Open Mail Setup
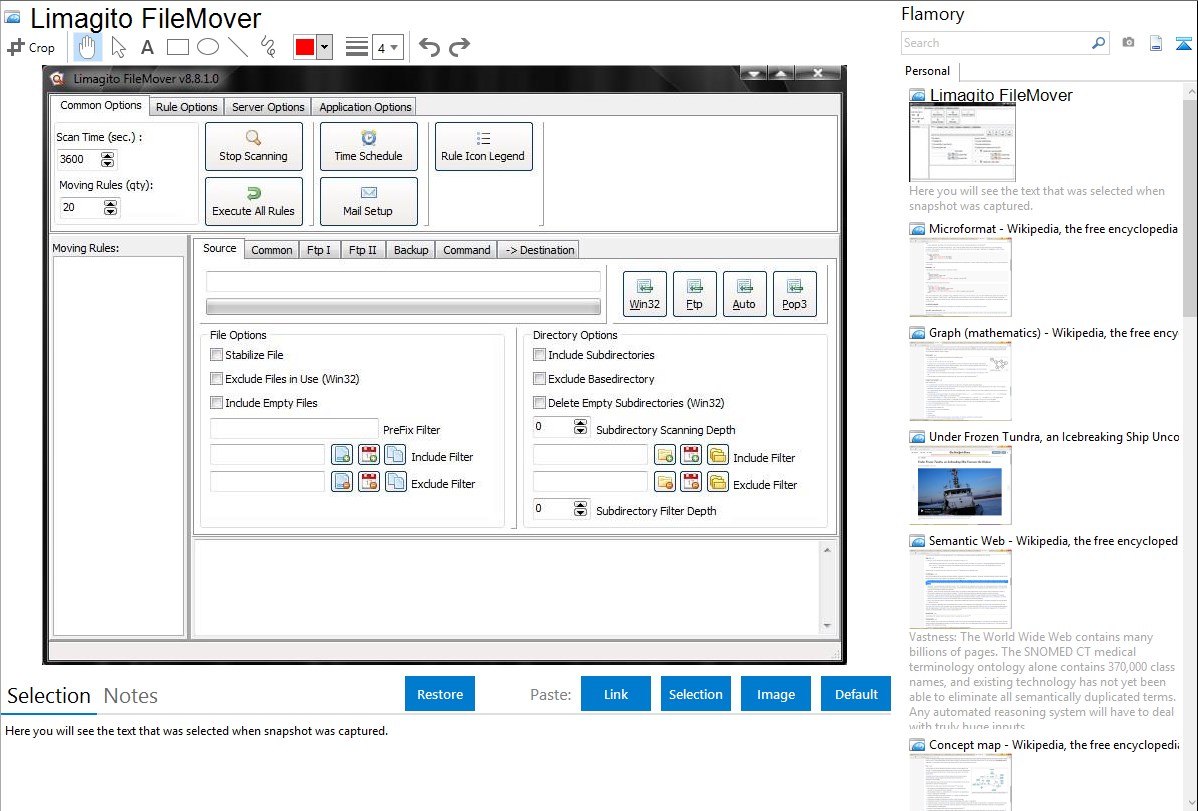The height and width of the screenshot is (811, 1198). click(x=368, y=201)
